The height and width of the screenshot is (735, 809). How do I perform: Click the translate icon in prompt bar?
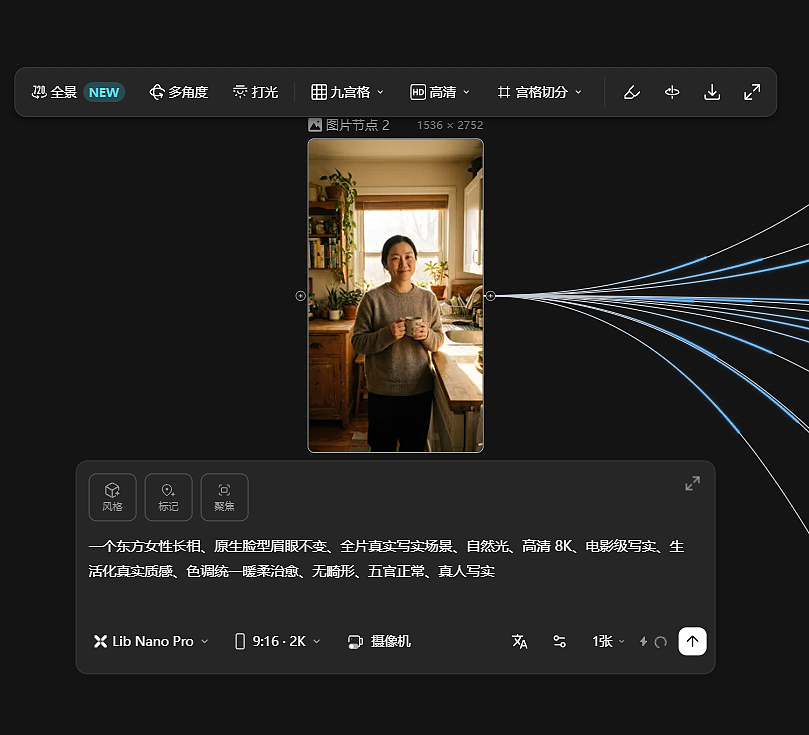519,641
